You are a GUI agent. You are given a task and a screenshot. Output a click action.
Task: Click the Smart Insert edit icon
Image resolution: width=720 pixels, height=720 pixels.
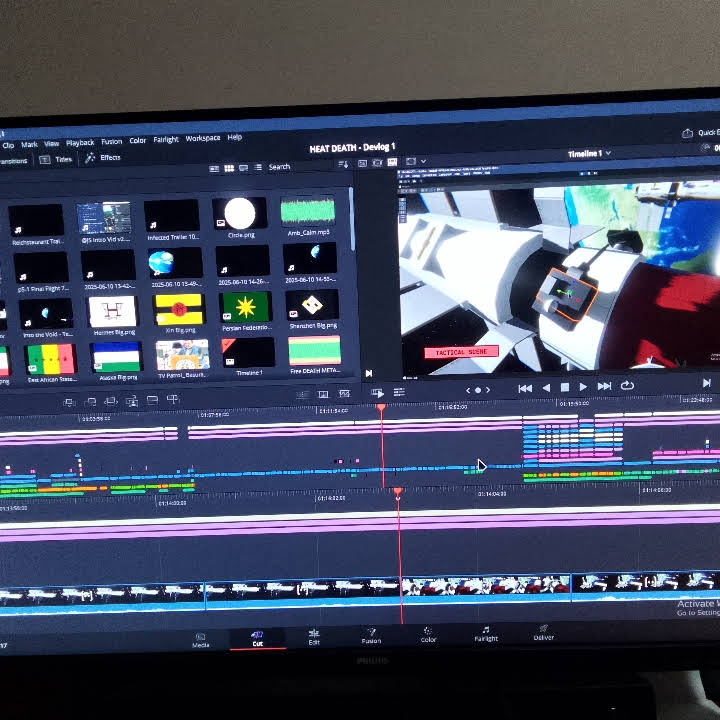(69, 403)
